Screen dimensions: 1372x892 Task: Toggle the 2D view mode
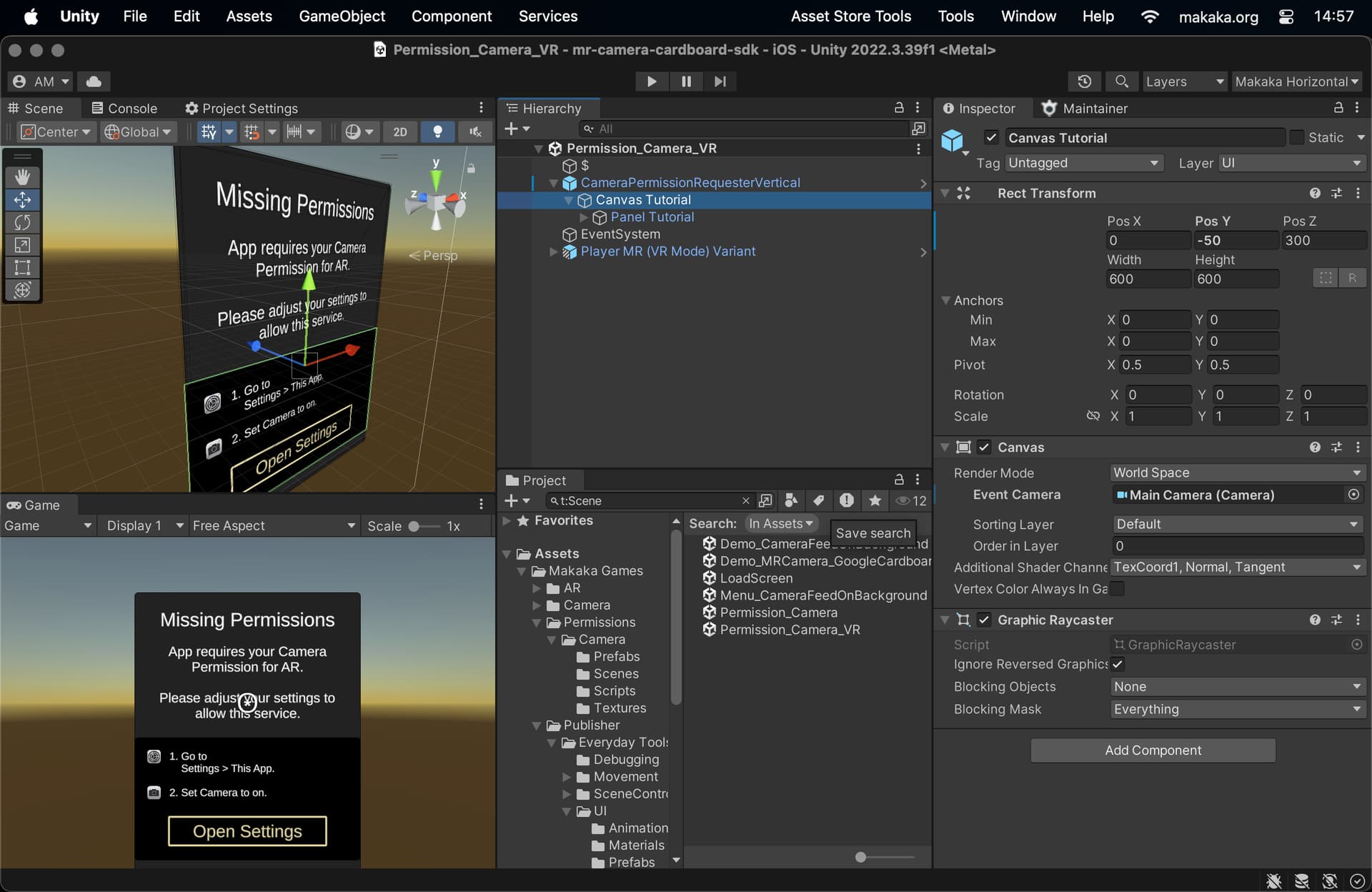point(399,132)
